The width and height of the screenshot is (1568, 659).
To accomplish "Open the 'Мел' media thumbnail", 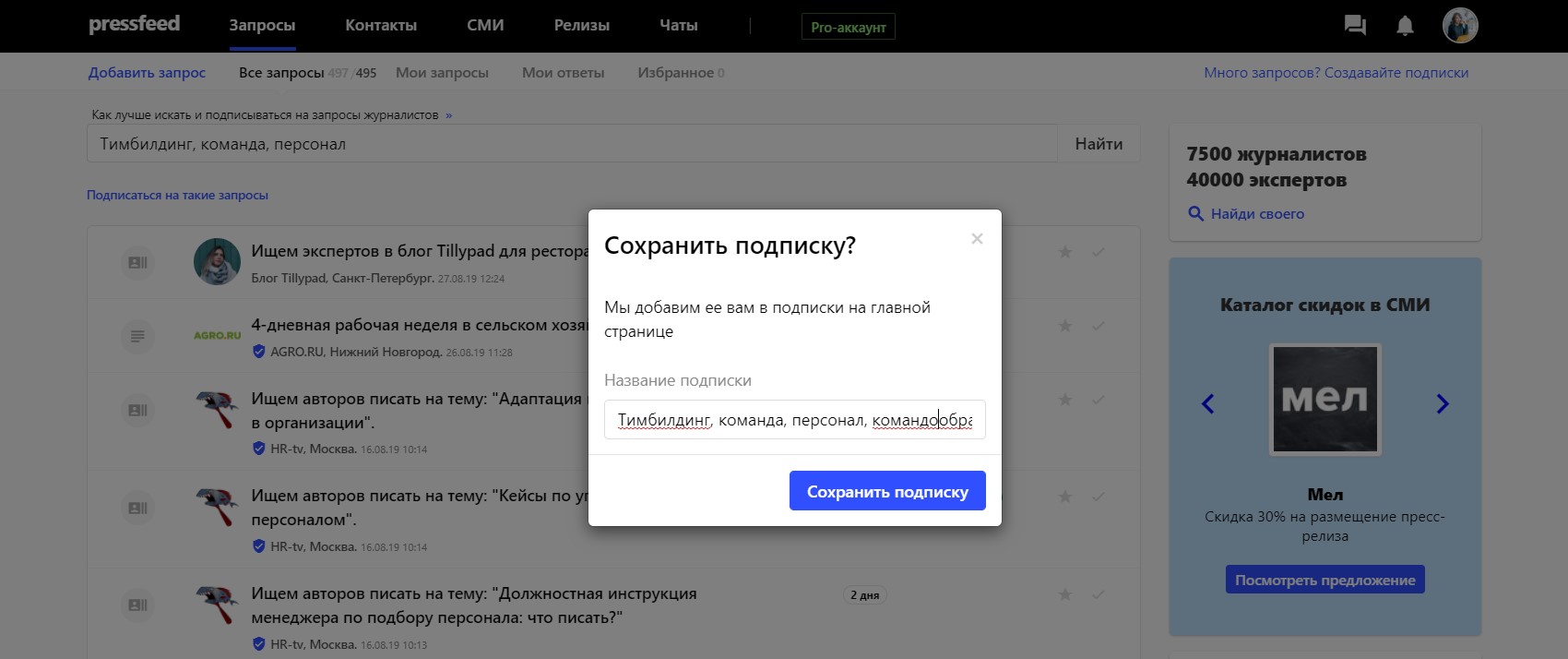I will [1324, 399].
